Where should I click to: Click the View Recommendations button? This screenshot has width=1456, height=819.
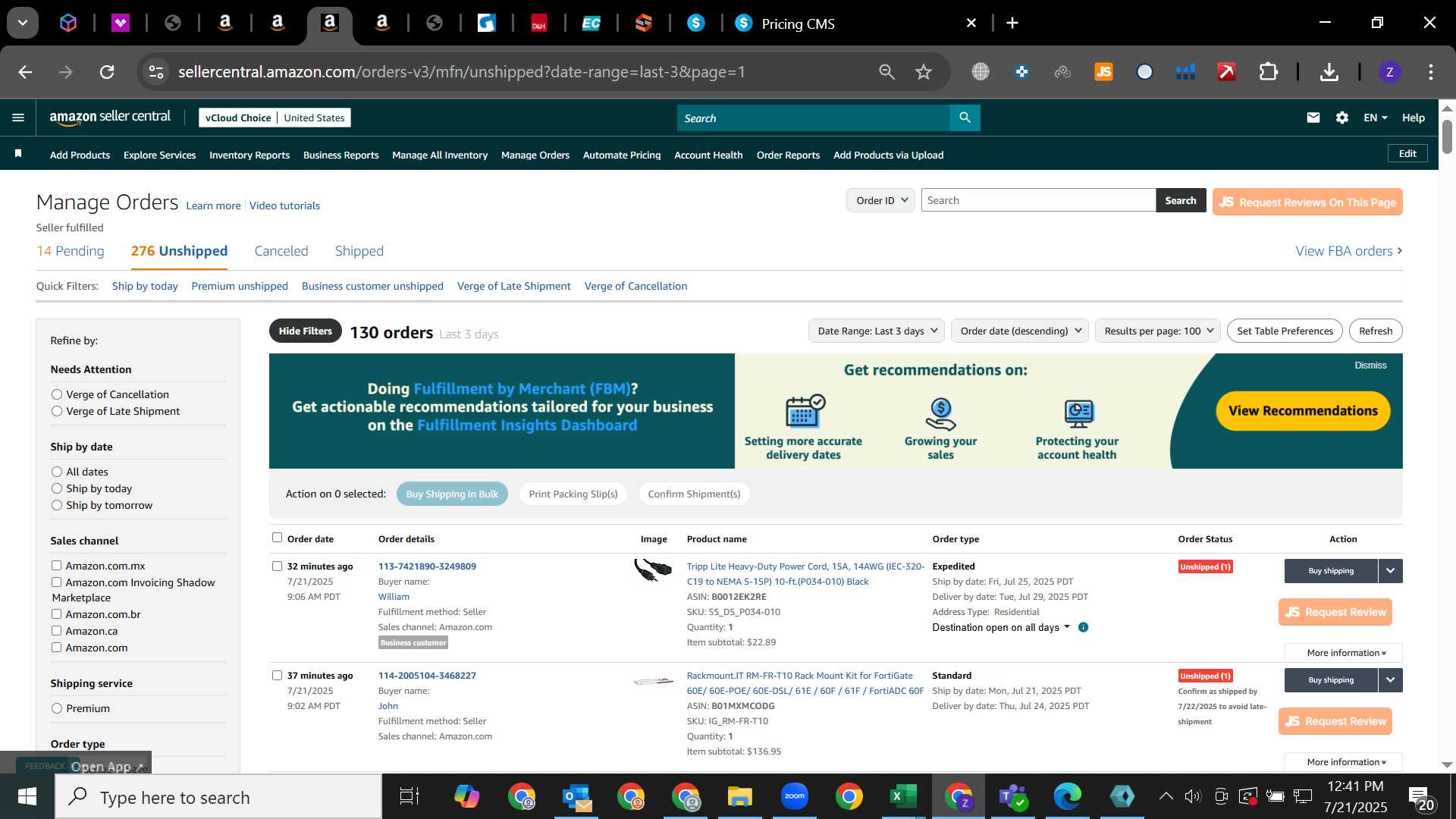(1303, 410)
